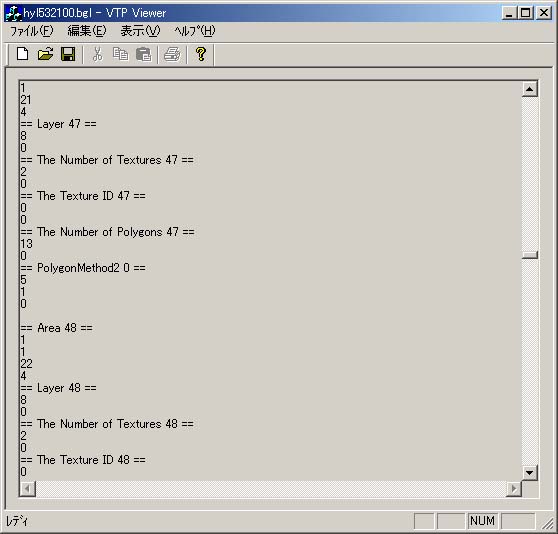
Task: Click the 'Area 48' line in text
Action: point(56,328)
